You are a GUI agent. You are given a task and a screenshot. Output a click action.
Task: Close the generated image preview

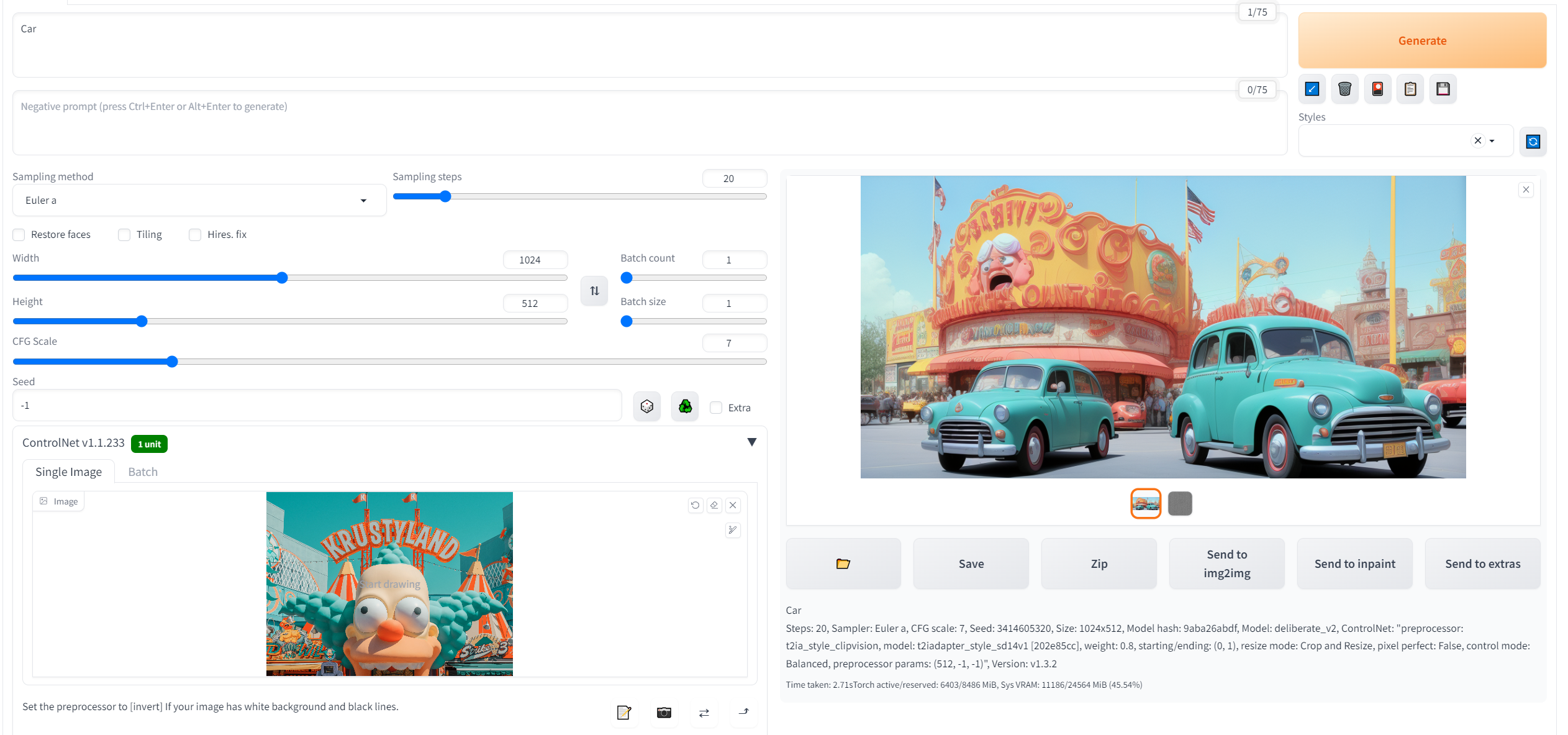click(x=1526, y=190)
